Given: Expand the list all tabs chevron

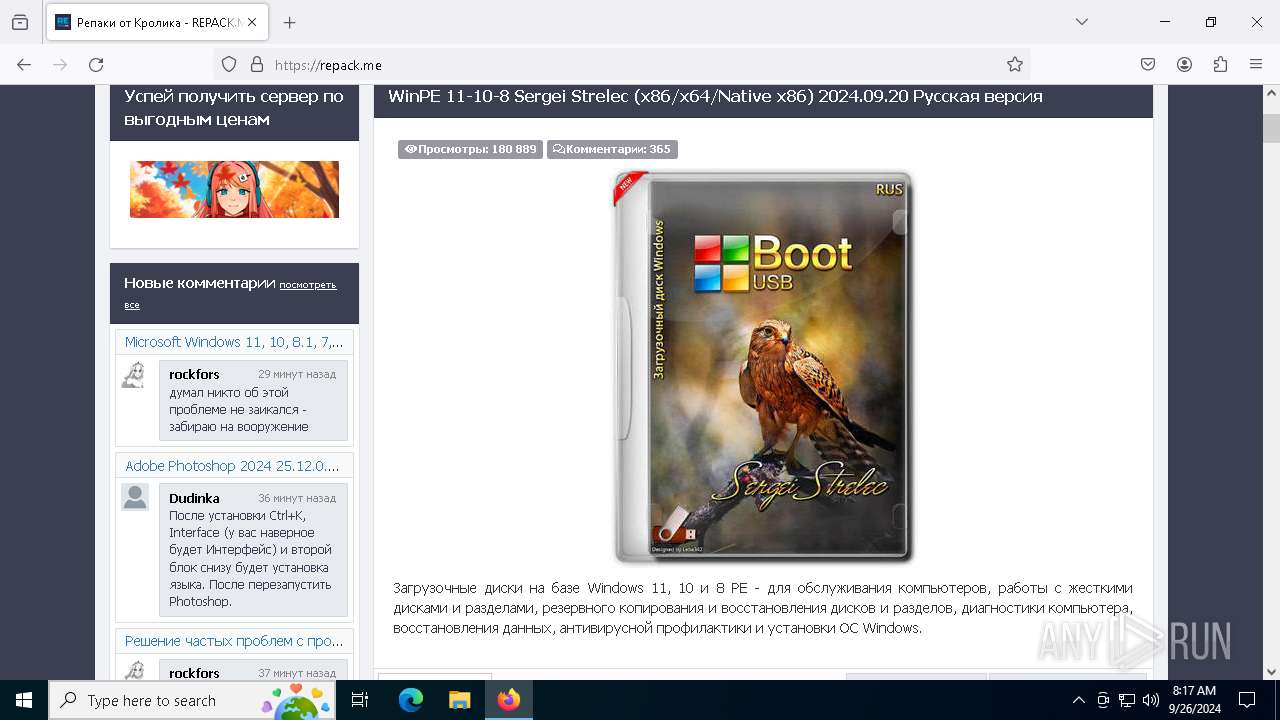Looking at the screenshot, I should point(1082,22).
